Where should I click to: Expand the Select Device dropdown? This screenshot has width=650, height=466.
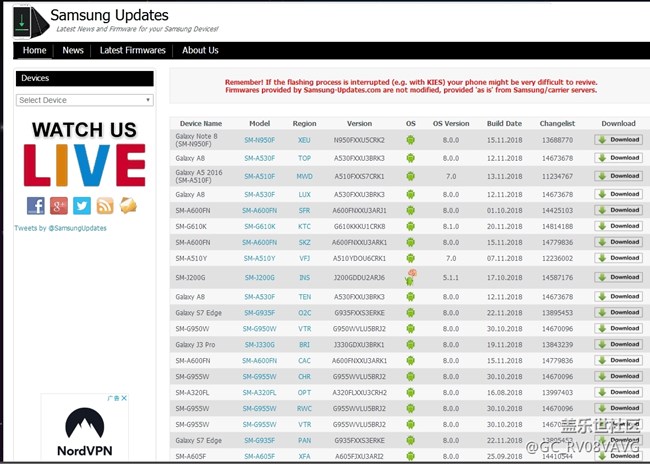click(x=85, y=100)
